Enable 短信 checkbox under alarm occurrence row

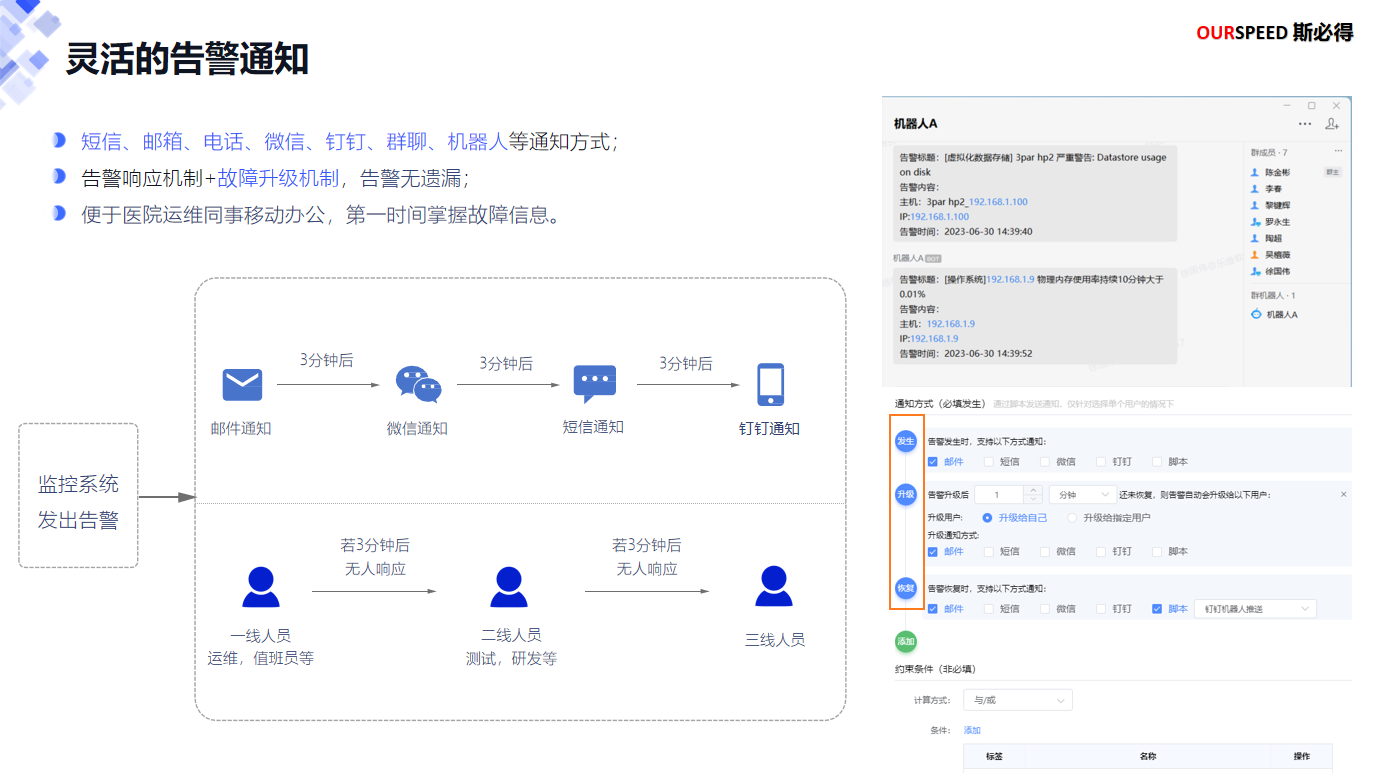coord(989,462)
